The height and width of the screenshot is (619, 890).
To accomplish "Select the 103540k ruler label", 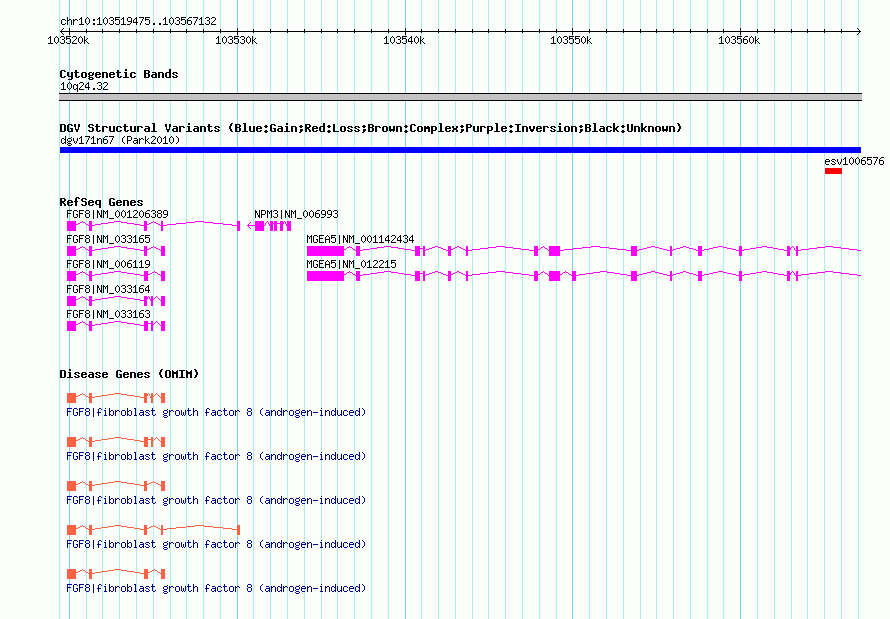I will coord(404,40).
